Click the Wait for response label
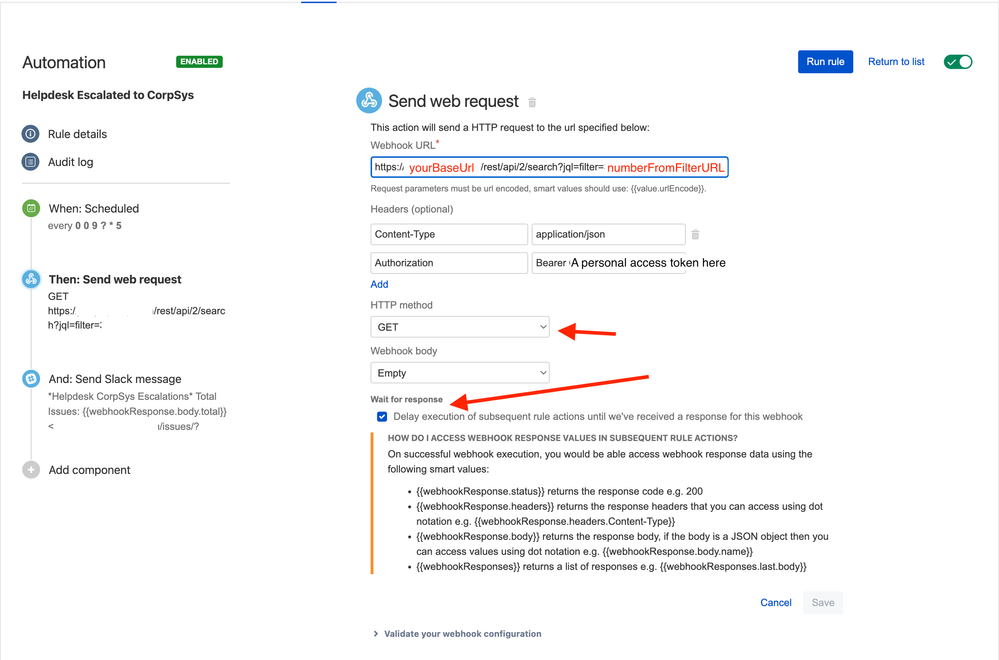This screenshot has height=660, width=999. coord(406,399)
